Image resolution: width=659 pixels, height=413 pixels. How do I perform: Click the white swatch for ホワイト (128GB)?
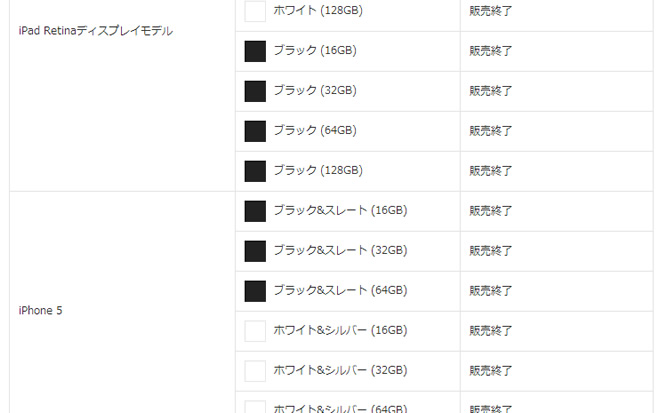(255, 11)
